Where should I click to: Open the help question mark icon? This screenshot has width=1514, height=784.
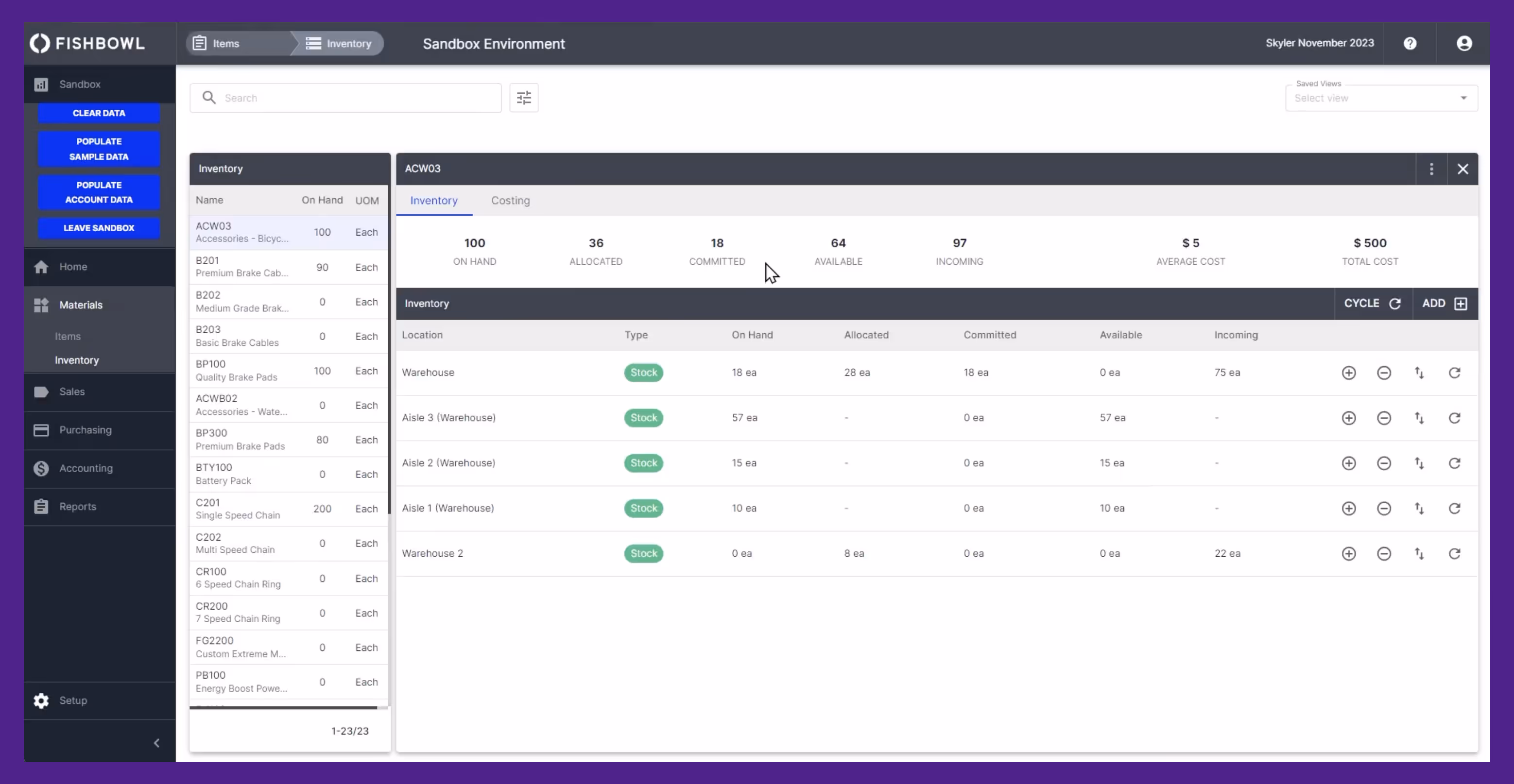click(x=1410, y=44)
